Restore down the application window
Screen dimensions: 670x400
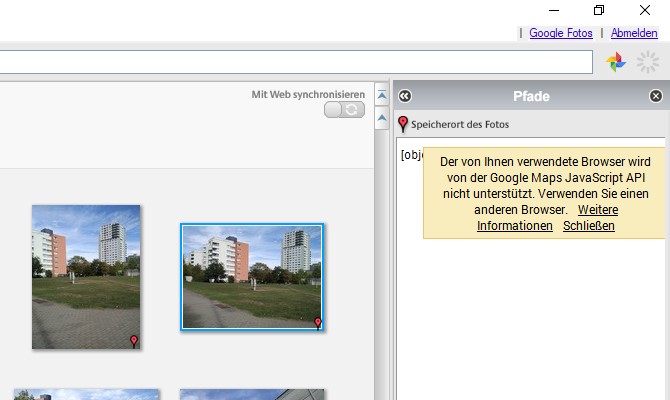(599, 10)
